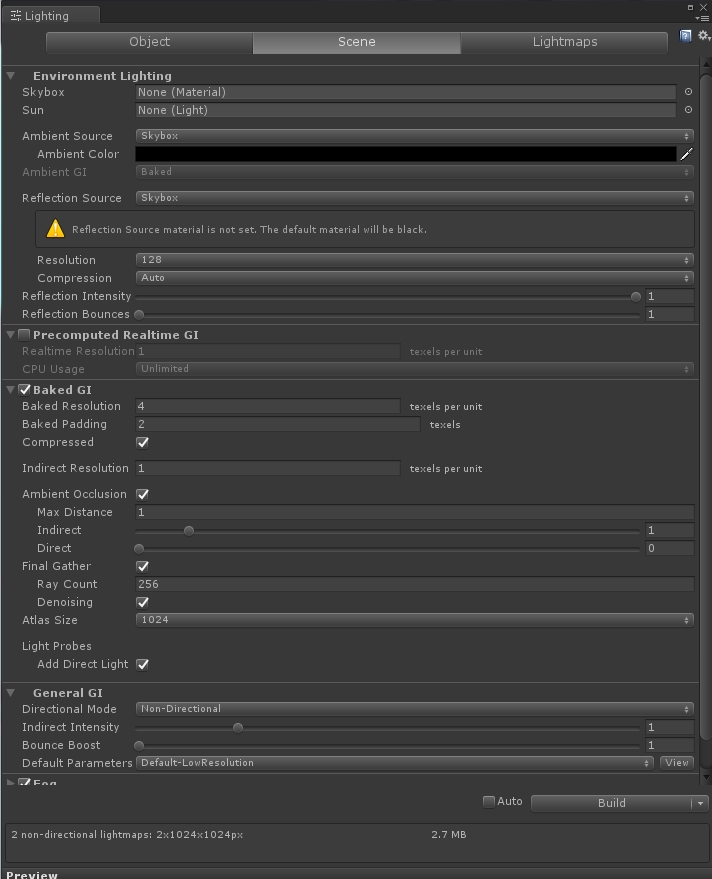
Task: Open the reflection Resolution dropdown
Action: click(414, 260)
